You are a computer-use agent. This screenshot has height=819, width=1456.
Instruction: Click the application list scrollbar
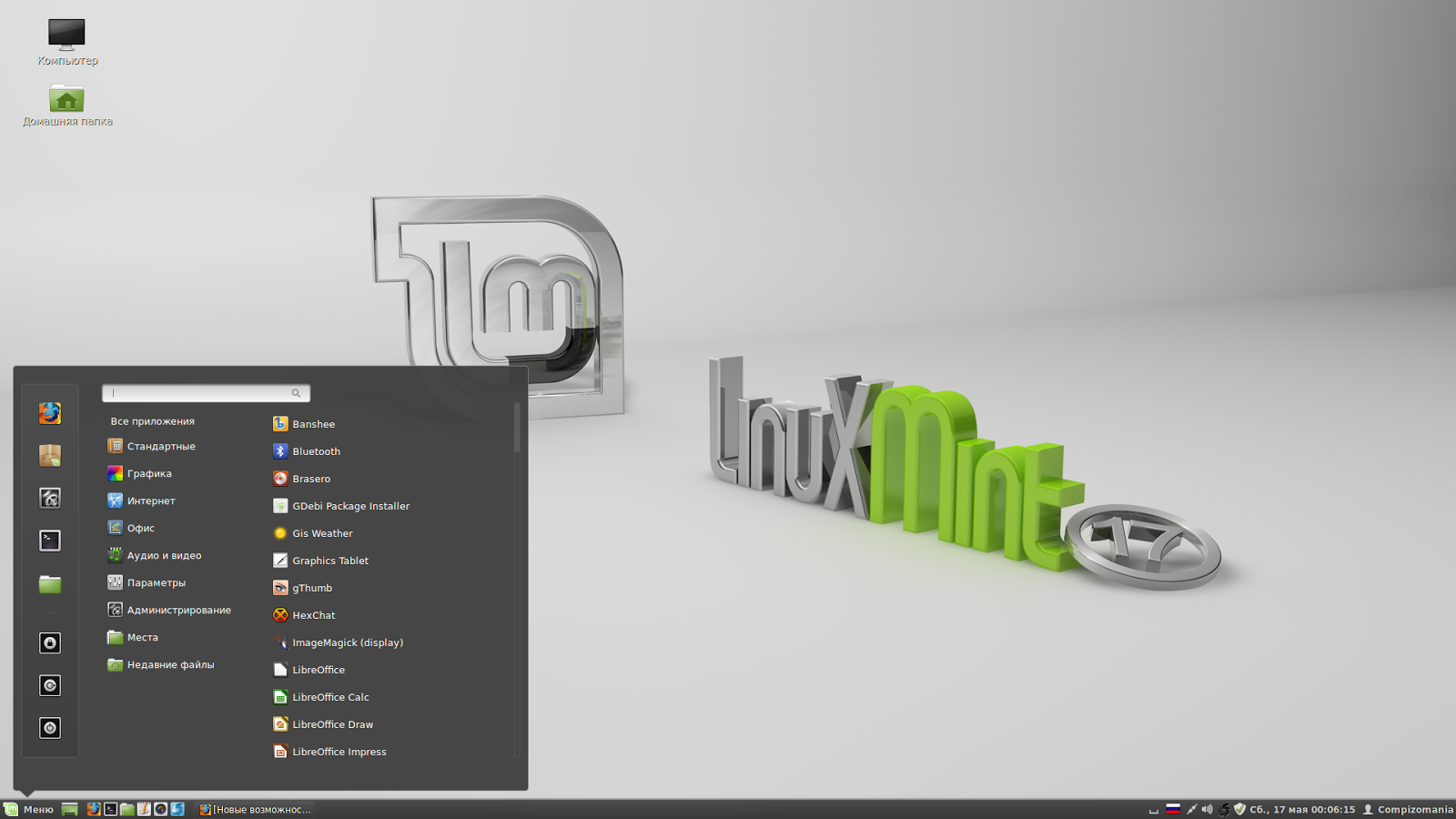517,428
